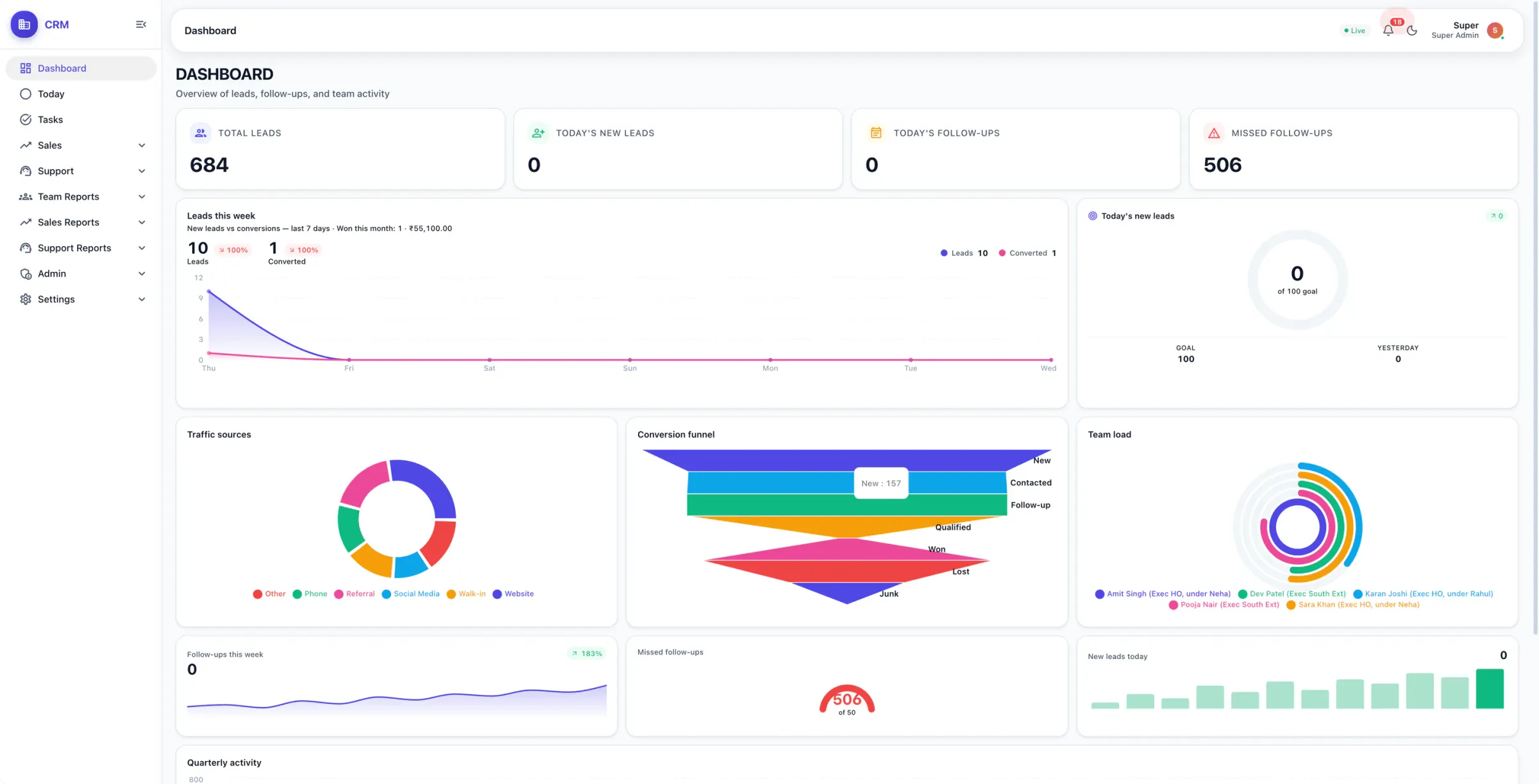Click the Missed Follow-ups 506 card value
This screenshot has height=784, width=1539.
coord(1222,165)
